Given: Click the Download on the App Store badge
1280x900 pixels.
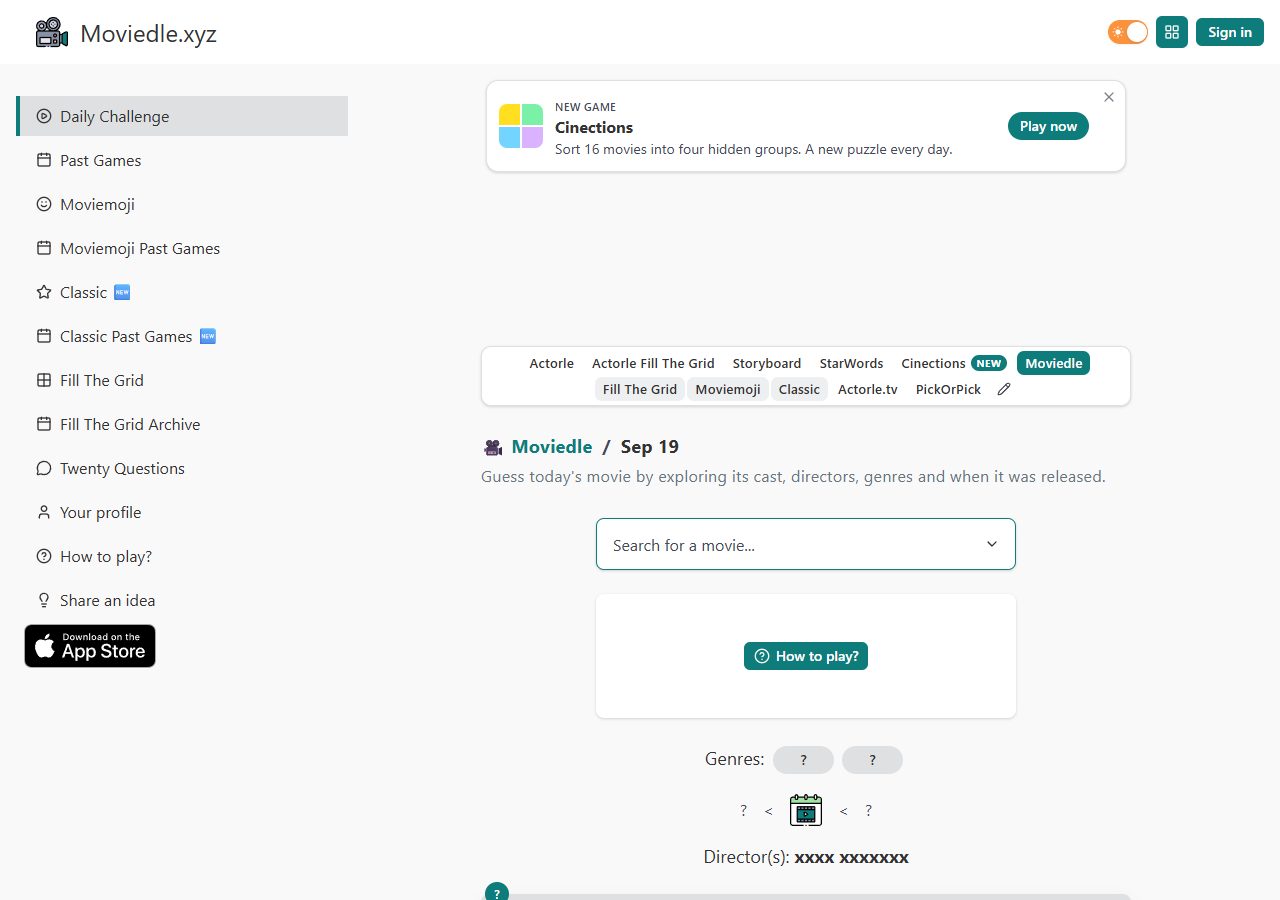Looking at the screenshot, I should (x=90, y=646).
